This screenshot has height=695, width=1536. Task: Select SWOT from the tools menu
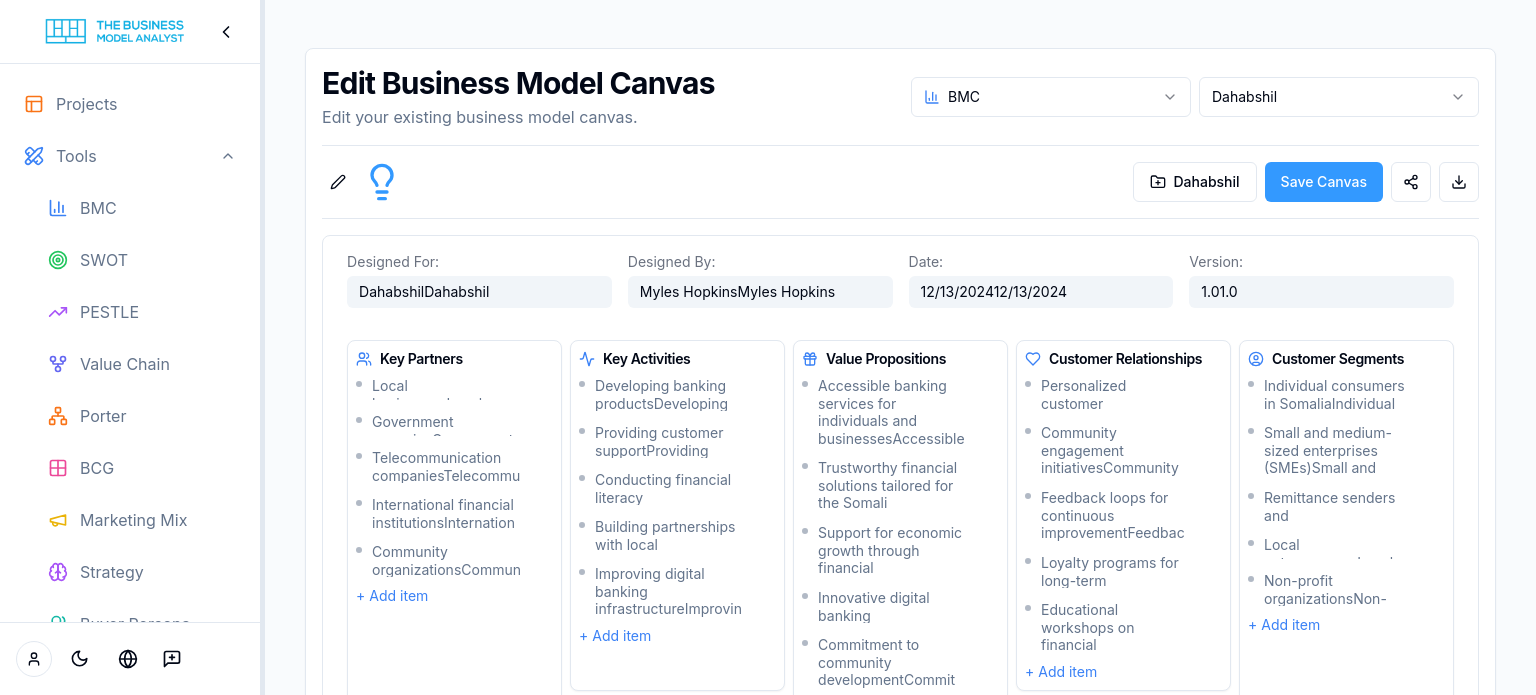[x=103, y=260]
